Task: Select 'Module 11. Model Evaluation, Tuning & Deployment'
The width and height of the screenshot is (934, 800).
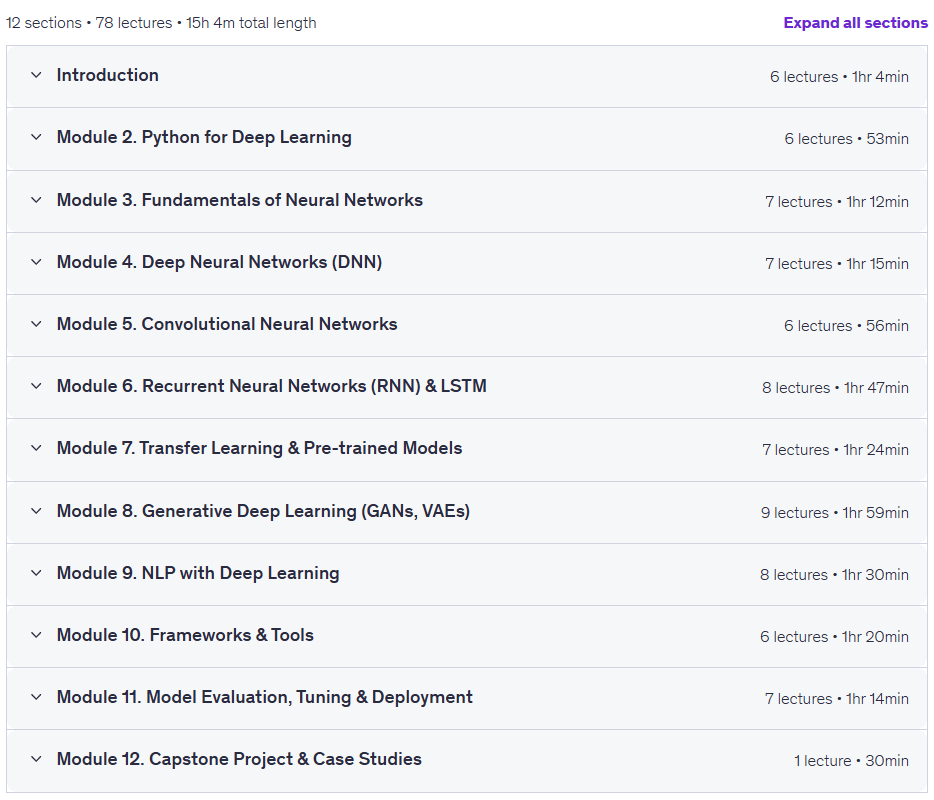Action: click(x=264, y=698)
